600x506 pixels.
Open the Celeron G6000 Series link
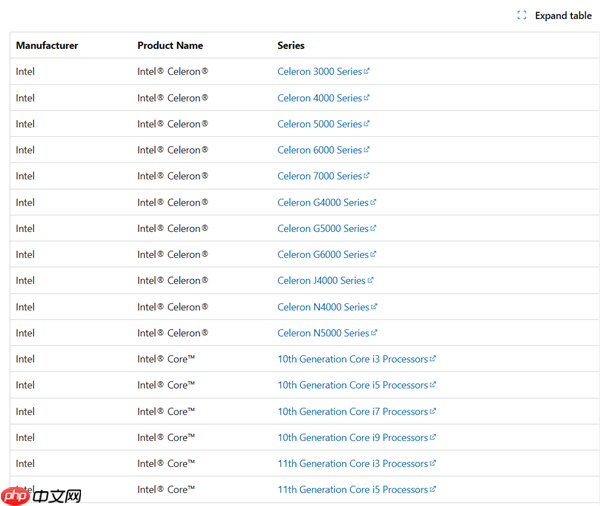point(322,255)
